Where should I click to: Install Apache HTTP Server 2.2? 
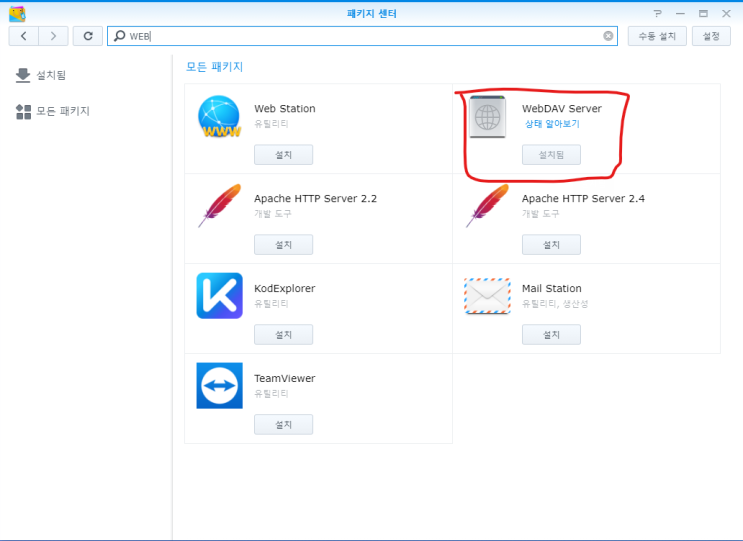[x=283, y=244]
